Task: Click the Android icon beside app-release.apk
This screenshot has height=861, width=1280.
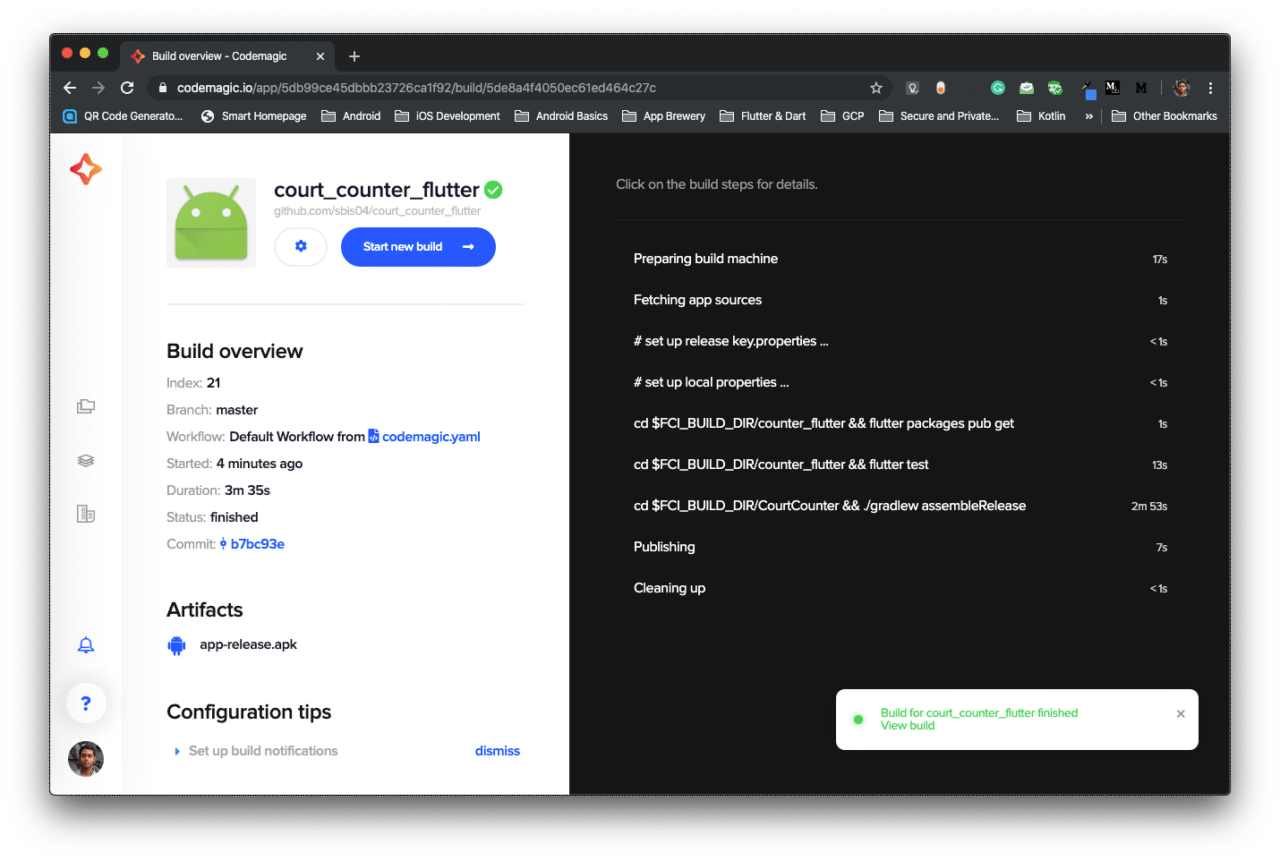Action: 177,645
